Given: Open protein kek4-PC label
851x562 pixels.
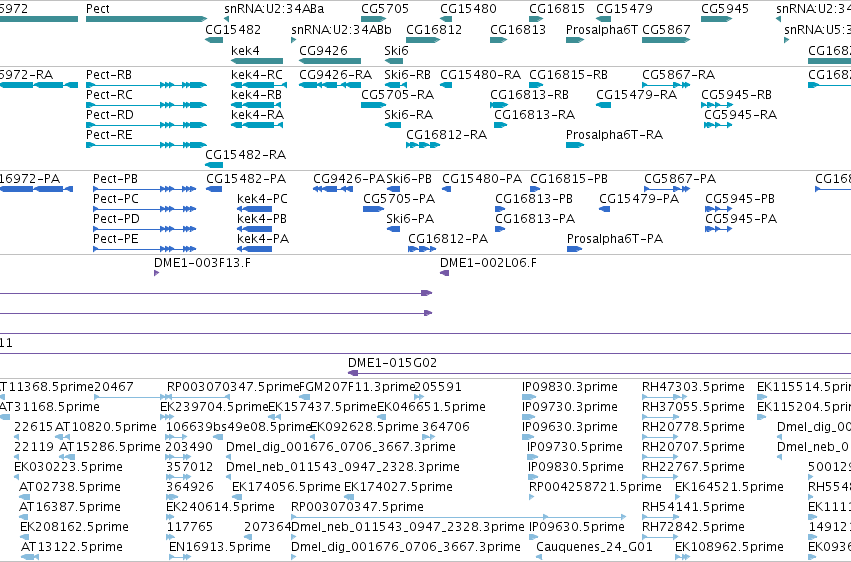Looking at the screenshot, I should (x=262, y=199).
